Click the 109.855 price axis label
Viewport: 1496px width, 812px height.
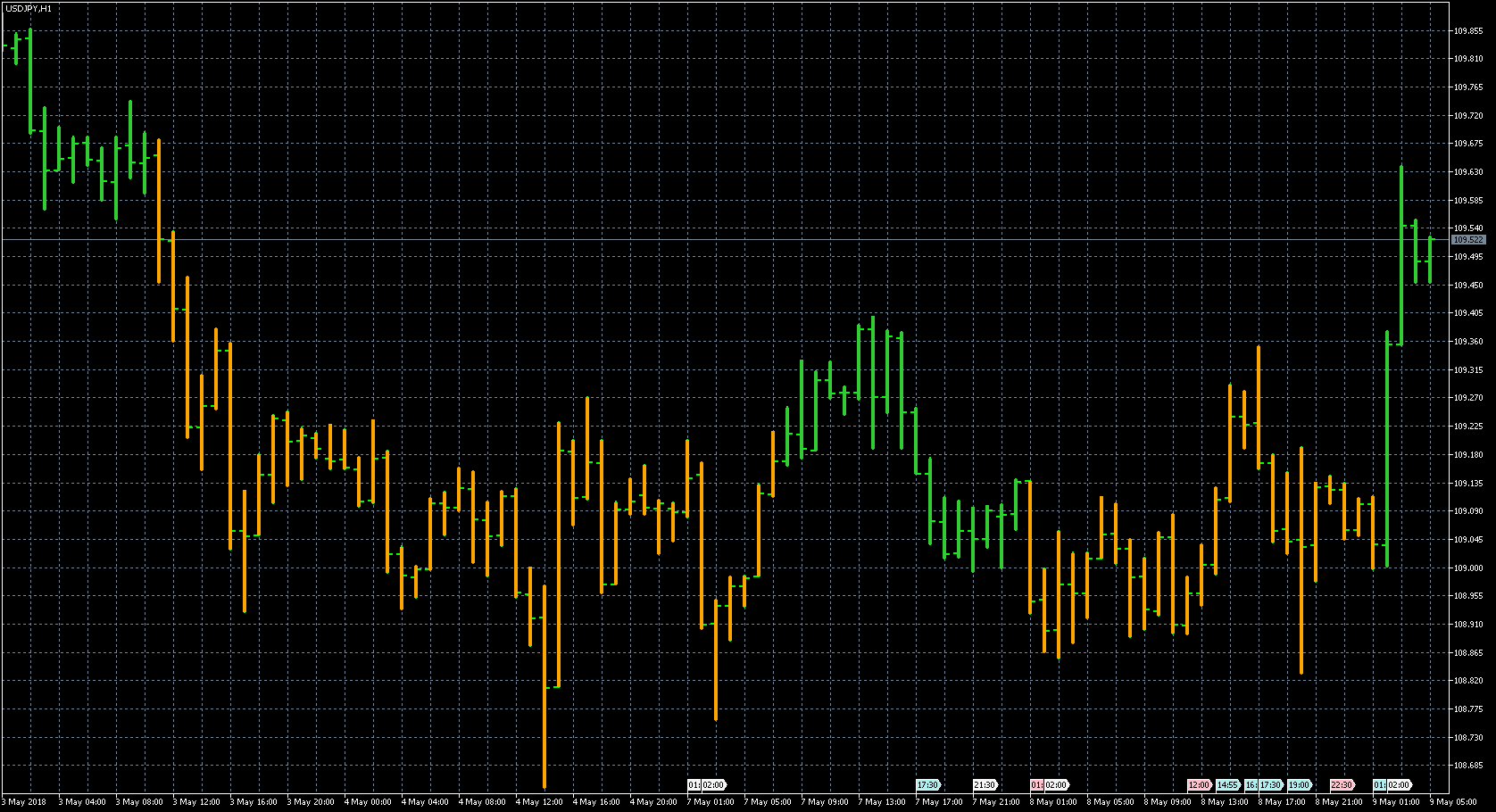(x=1467, y=30)
